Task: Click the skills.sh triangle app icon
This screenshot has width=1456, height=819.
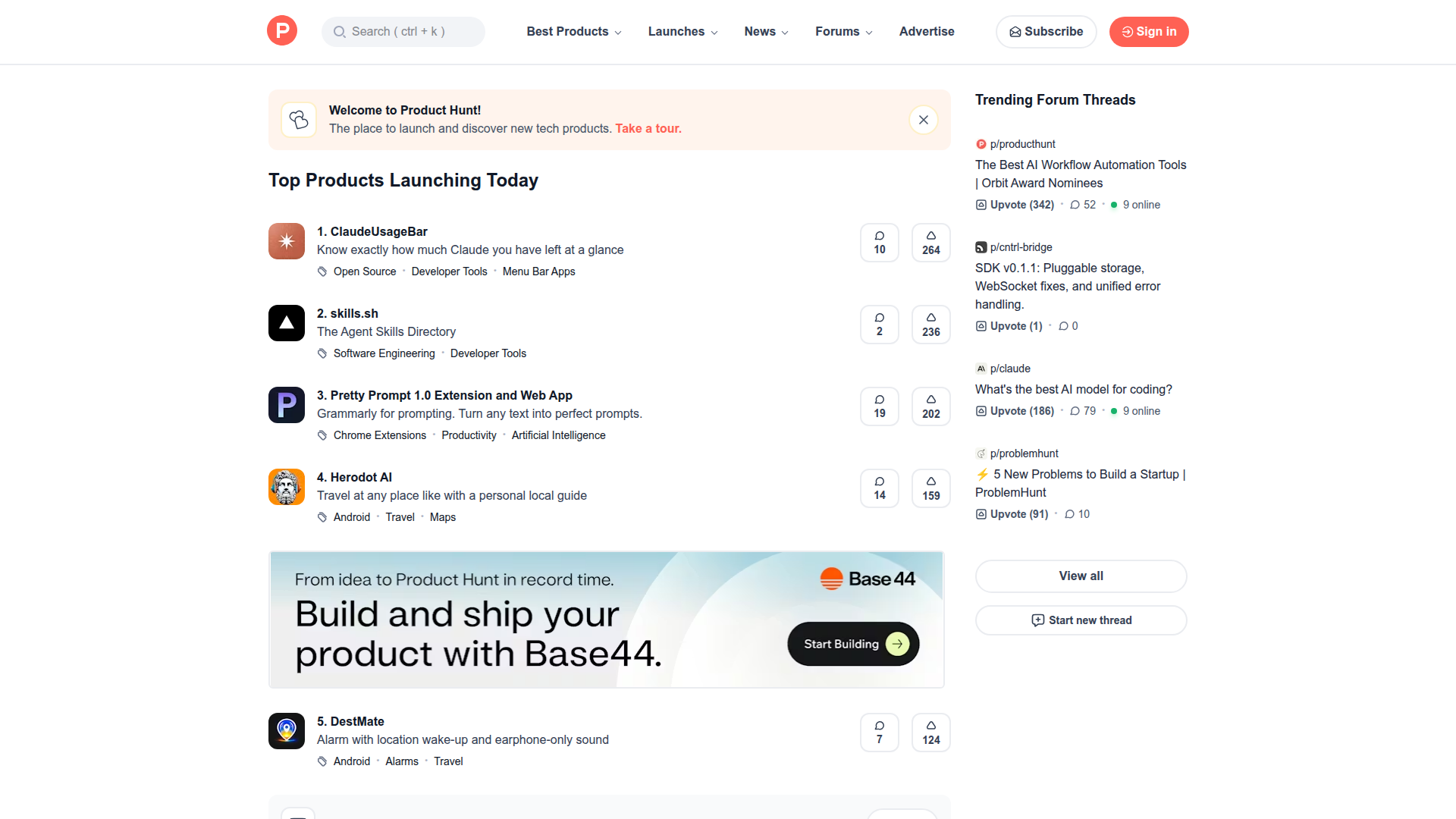Action: point(286,323)
